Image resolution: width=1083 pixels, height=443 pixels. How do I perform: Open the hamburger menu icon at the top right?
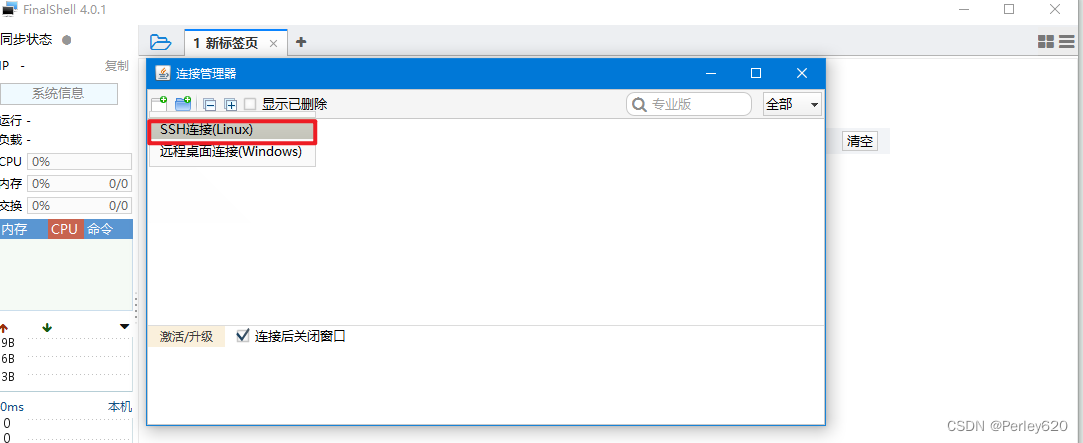pyautogui.click(x=1066, y=41)
